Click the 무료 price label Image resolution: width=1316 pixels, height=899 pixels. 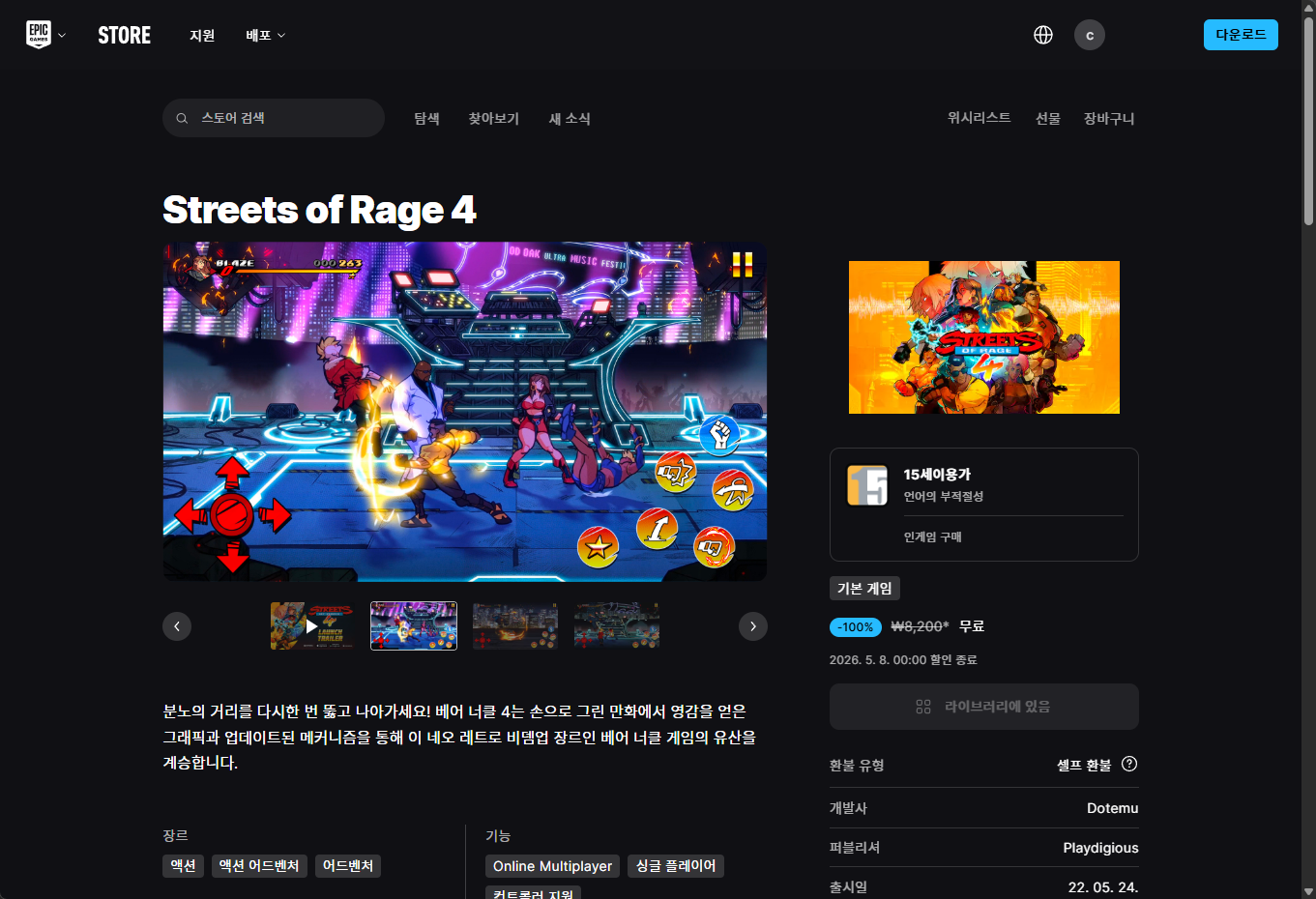tap(972, 626)
